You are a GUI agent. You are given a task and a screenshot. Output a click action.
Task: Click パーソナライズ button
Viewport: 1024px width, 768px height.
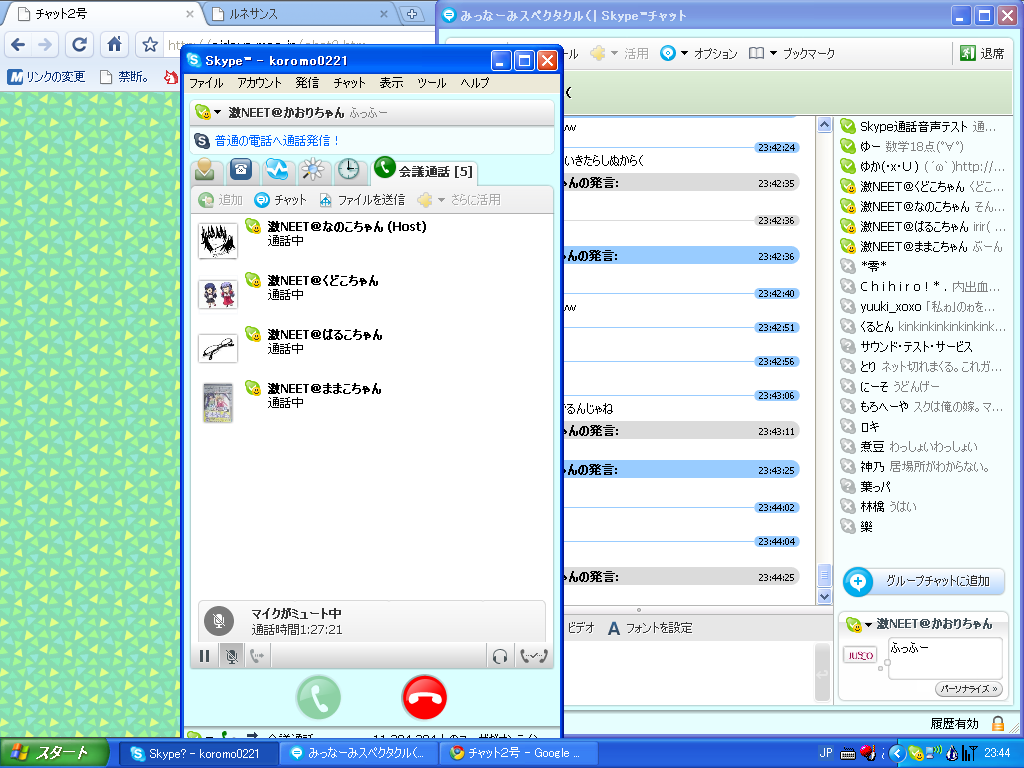point(969,689)
